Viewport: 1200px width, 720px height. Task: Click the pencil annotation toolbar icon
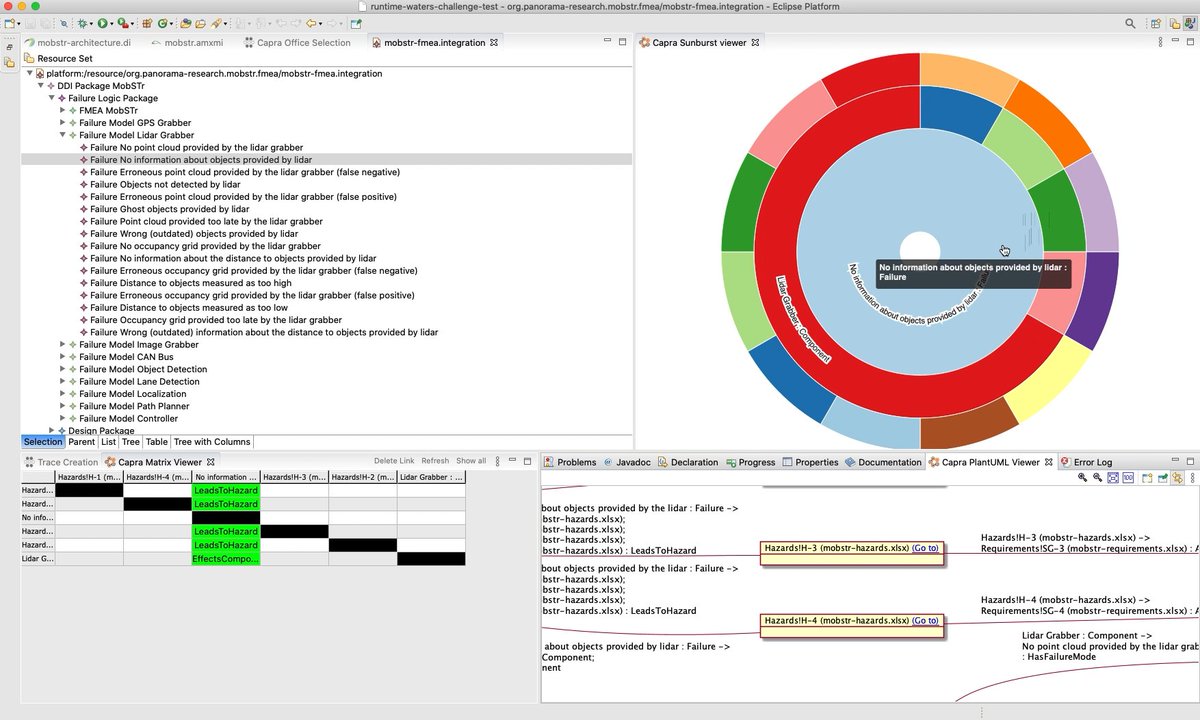216,23
